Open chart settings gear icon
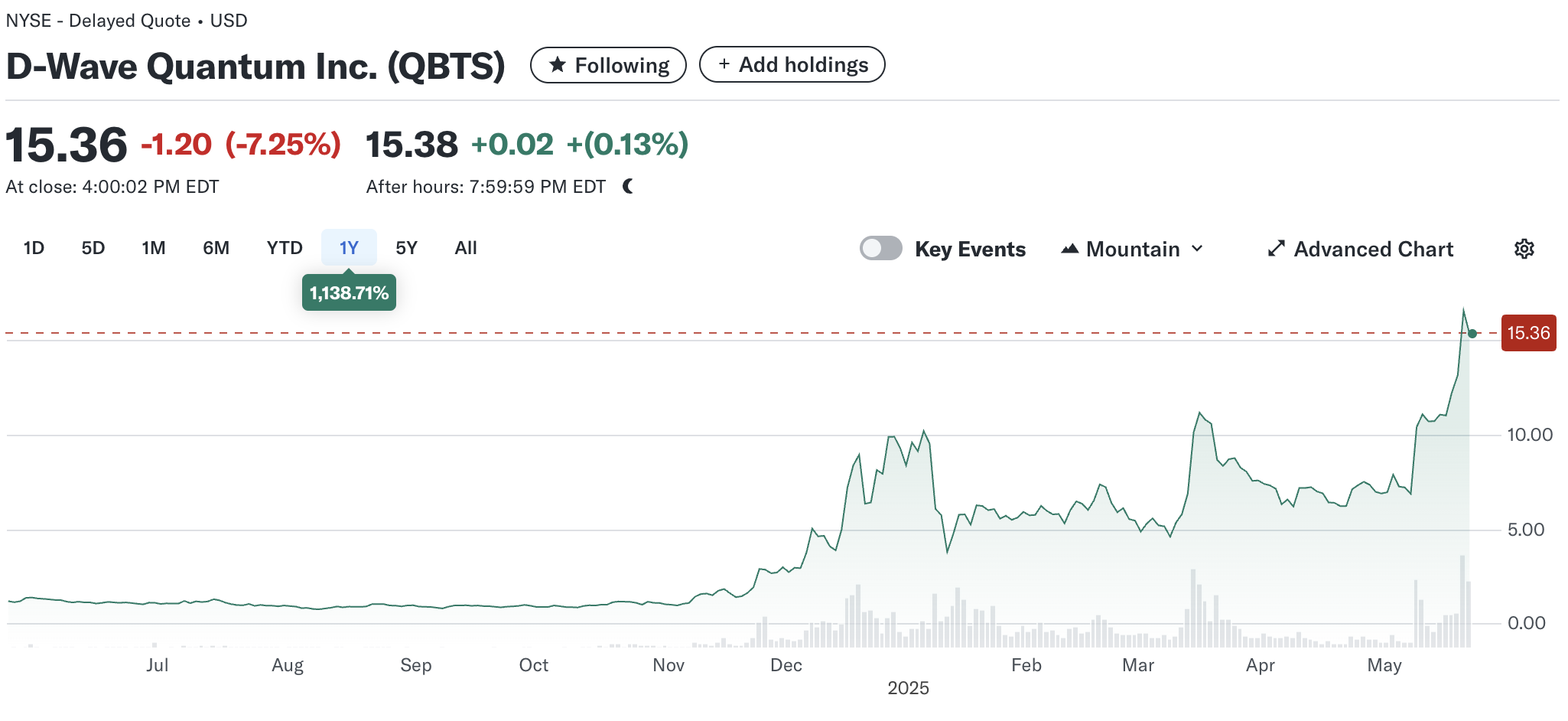The height and width of the screenshot is (721, 1568). point(1524,249)
